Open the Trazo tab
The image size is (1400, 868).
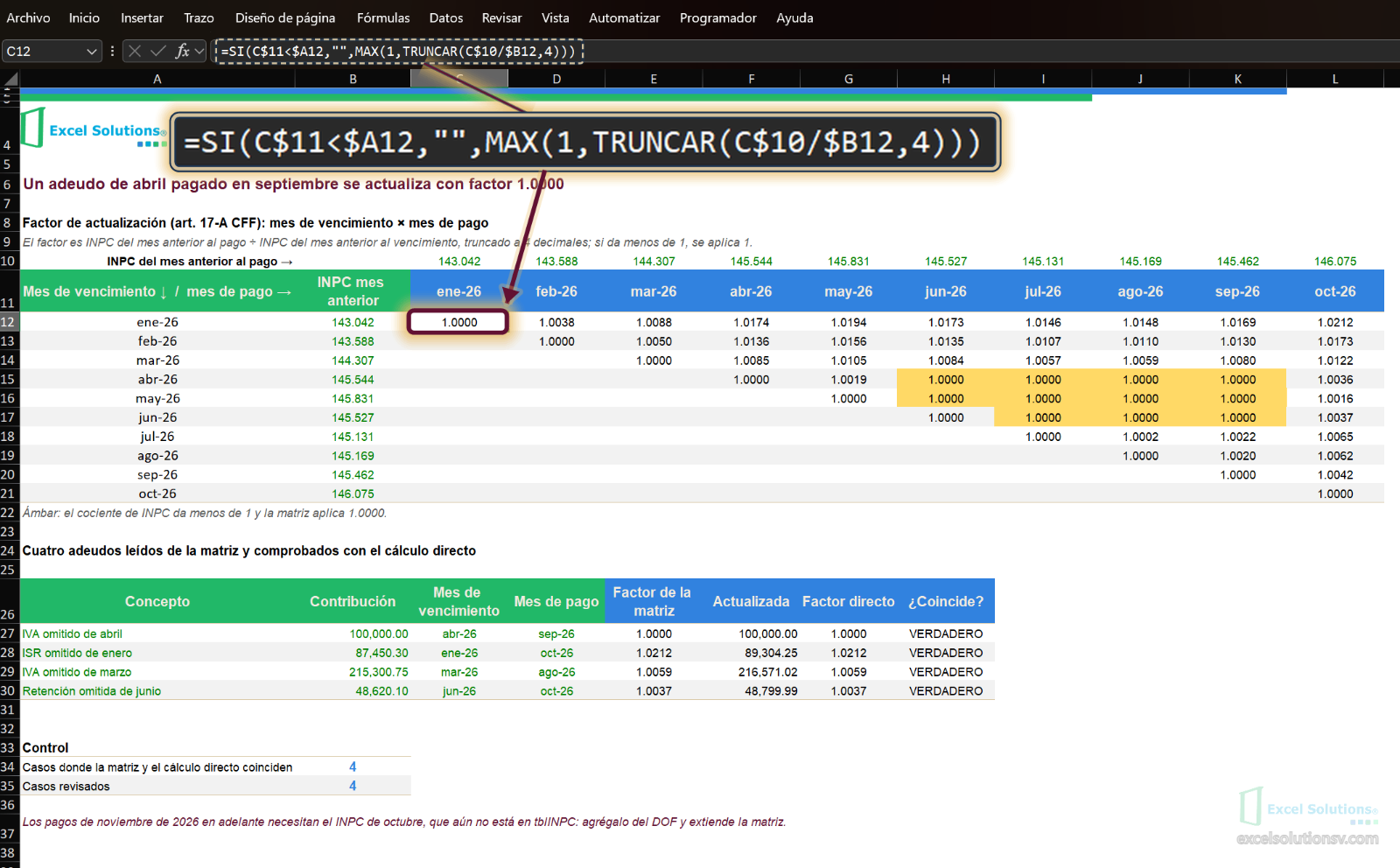point(199,17)
